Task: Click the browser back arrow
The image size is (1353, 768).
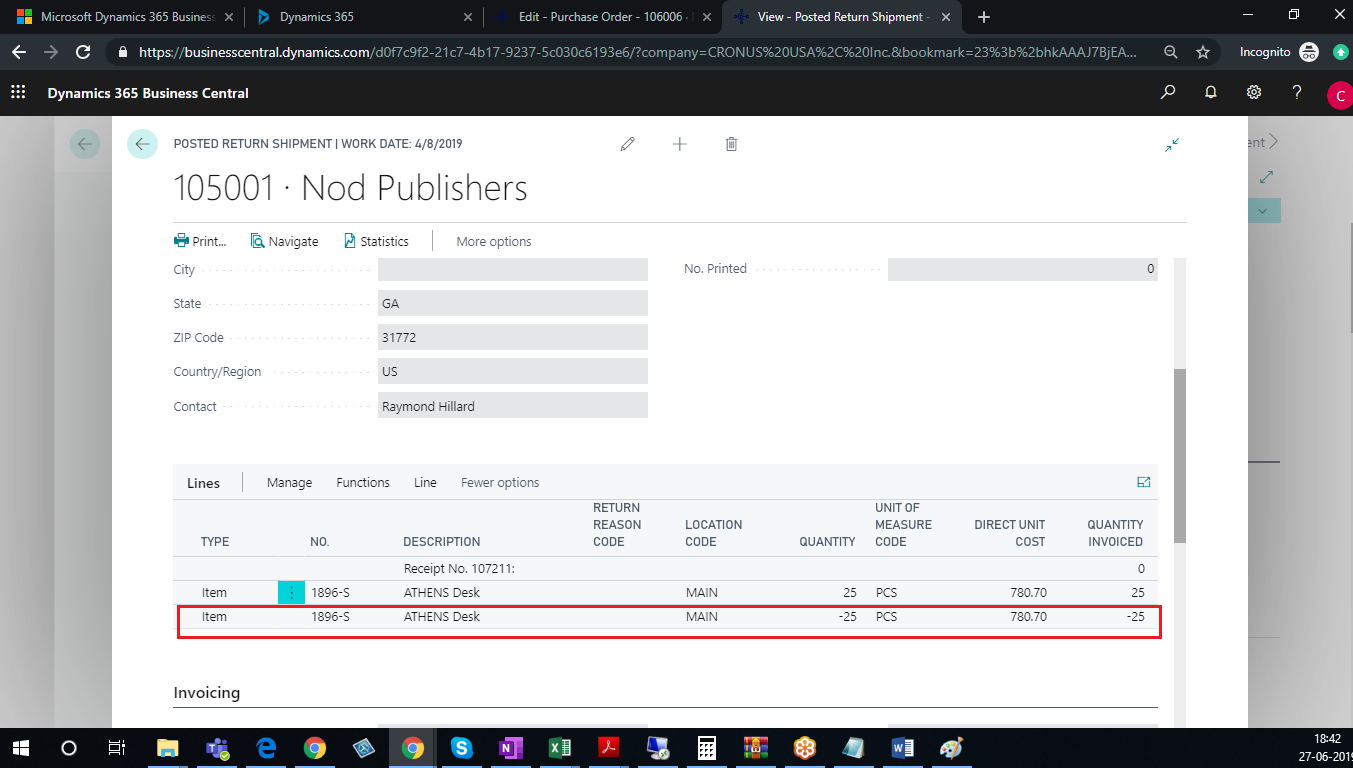Action: (x=19, y=52)
